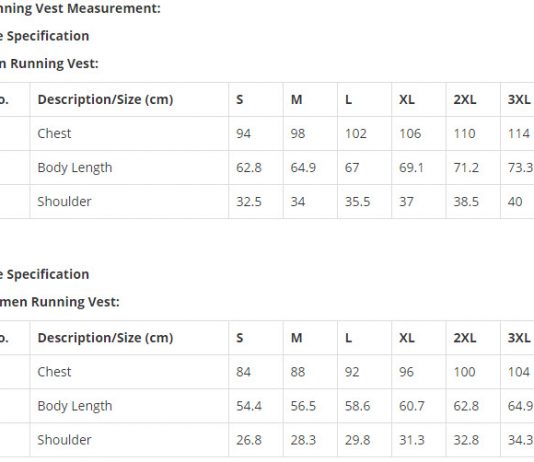Screen dimensions: 534x462
Task: Select the men's Chest value 94
Action: coord(244,133)
